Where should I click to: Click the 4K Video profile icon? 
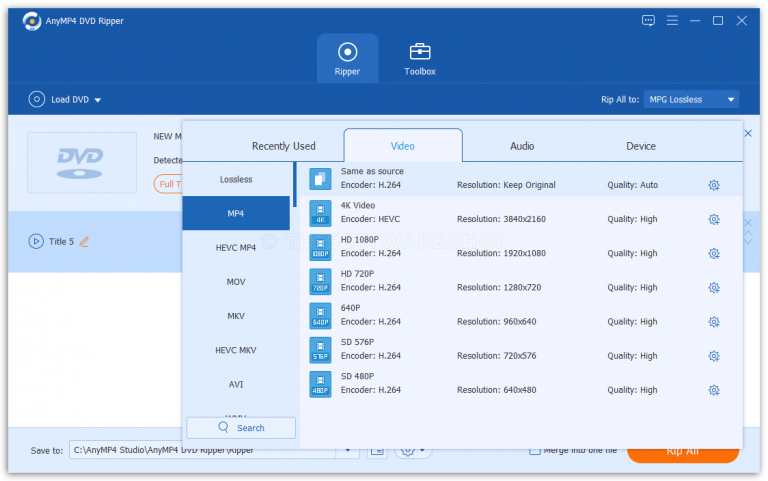(320, 214)
